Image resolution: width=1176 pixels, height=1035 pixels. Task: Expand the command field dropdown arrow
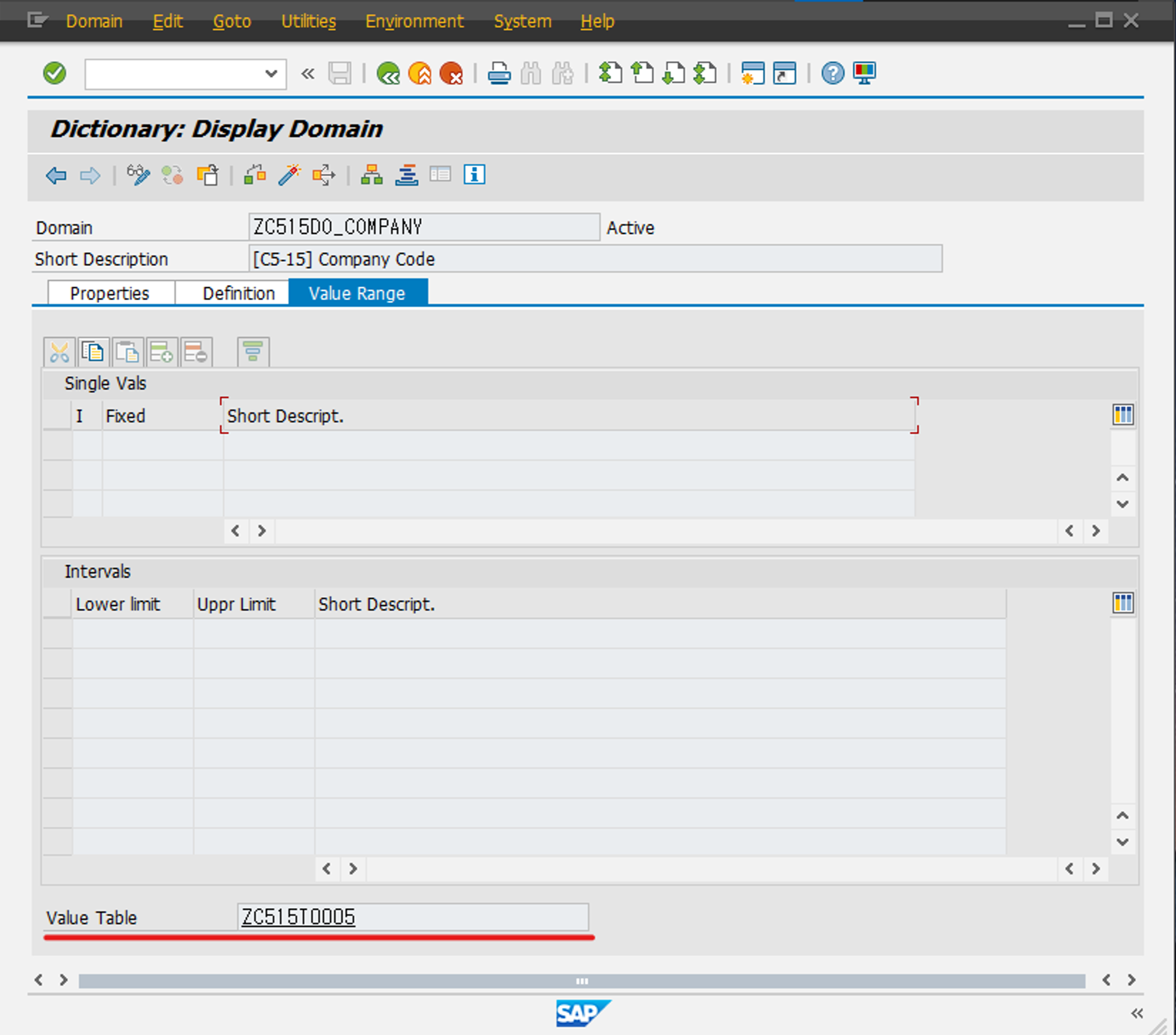(x=271, y=73)
